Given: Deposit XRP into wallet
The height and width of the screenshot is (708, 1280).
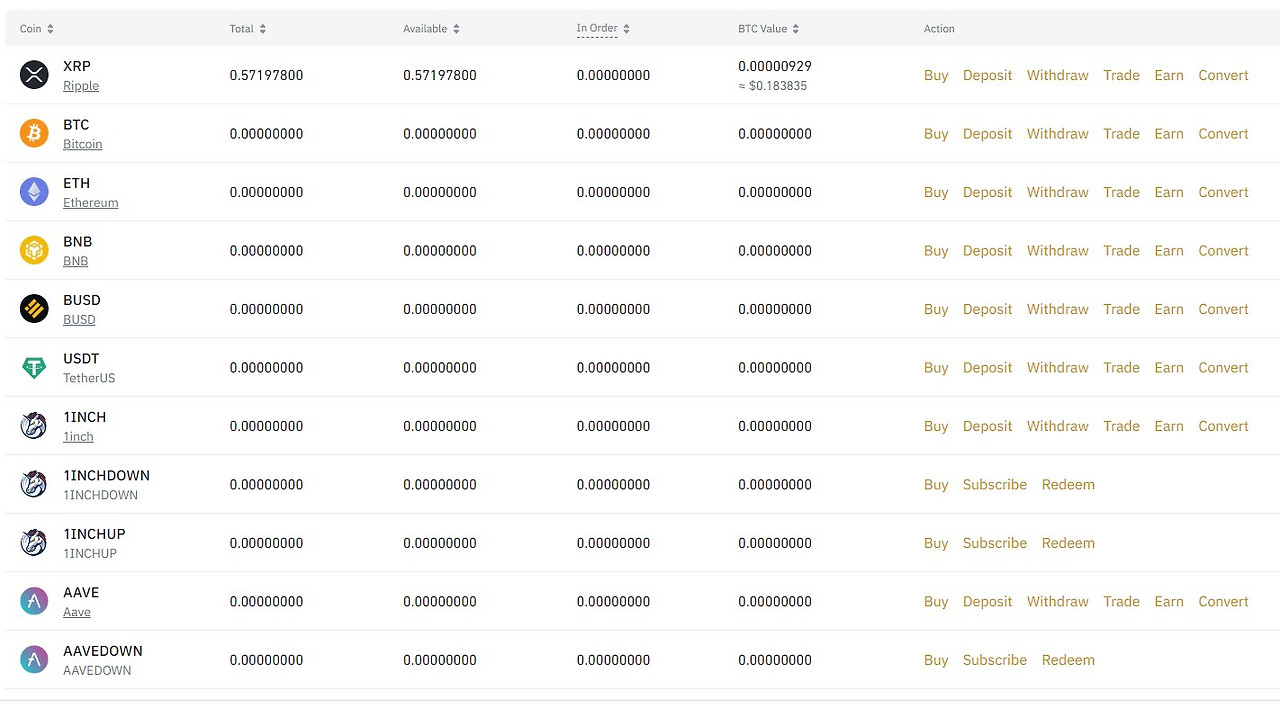Looking at the screenshot, I should [x=988, y=75].
